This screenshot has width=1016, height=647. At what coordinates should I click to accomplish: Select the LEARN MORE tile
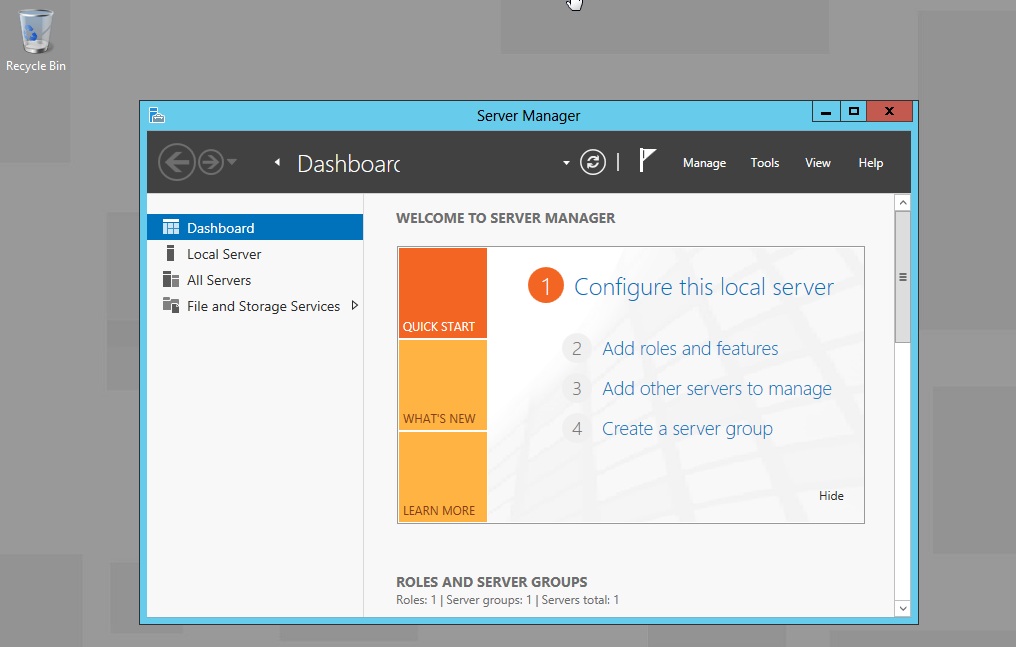(443, 477)
